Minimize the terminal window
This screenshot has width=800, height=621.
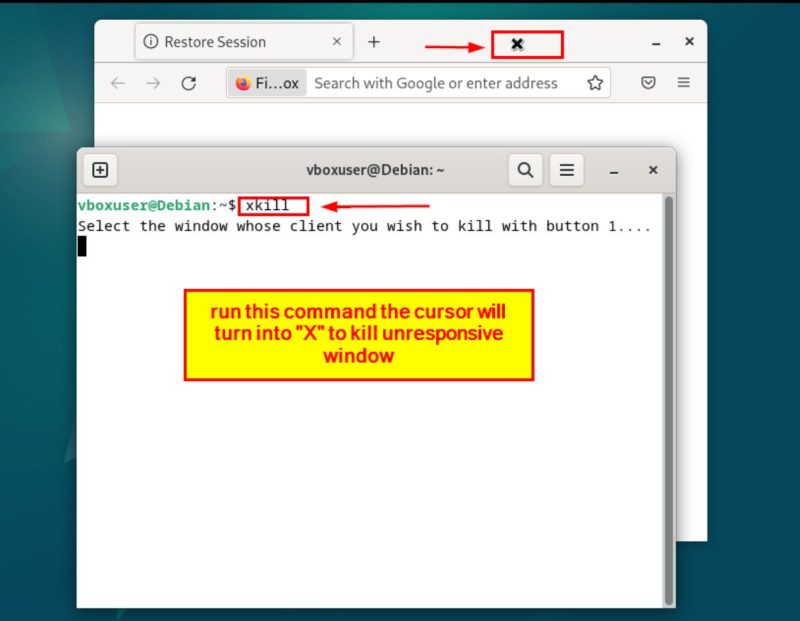coord(613,170)
